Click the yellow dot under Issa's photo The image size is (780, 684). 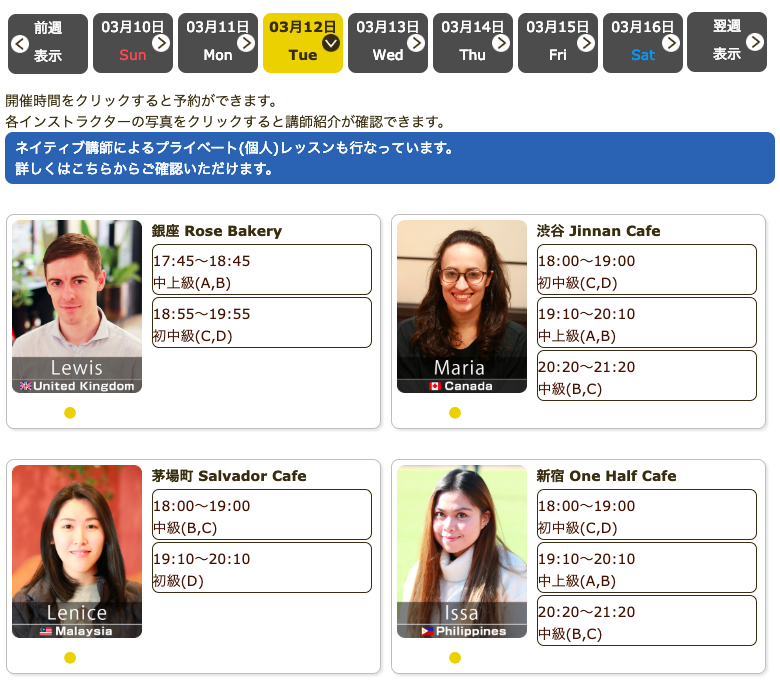point(455,658)
